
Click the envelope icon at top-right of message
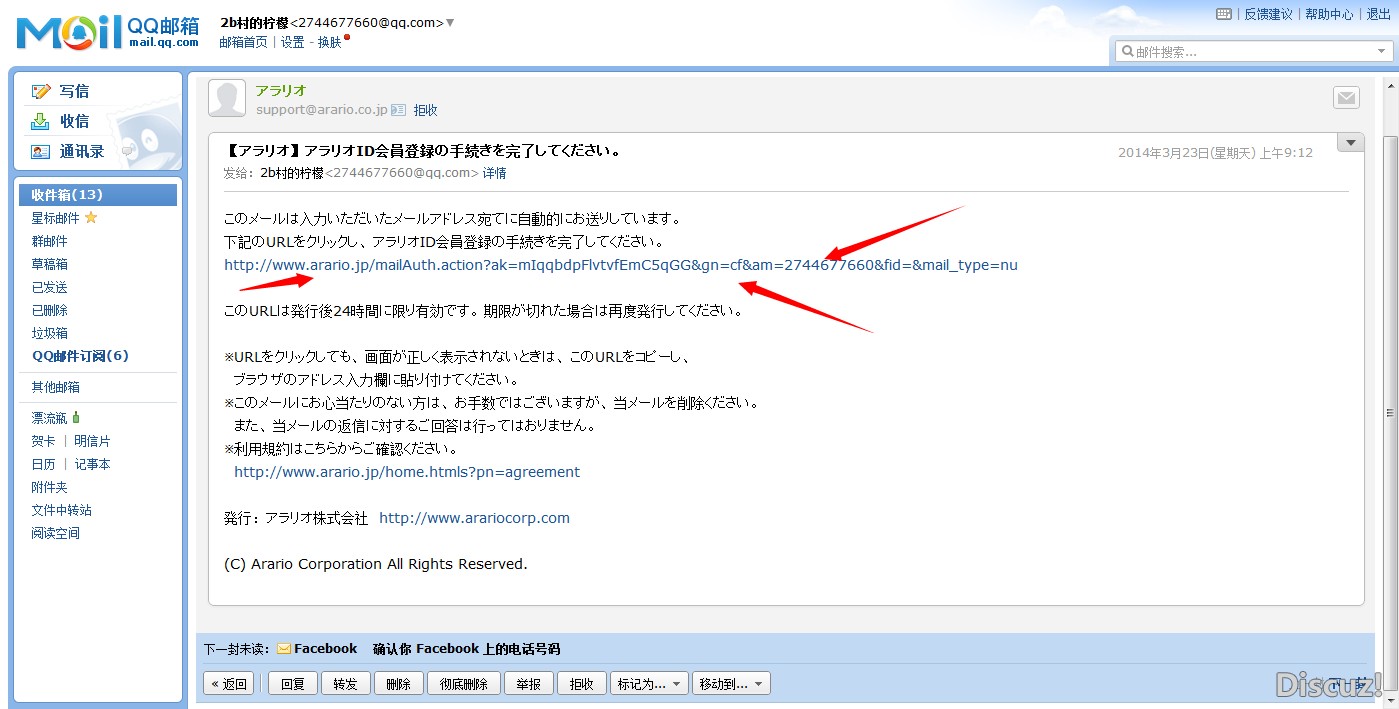(1346, 98)
